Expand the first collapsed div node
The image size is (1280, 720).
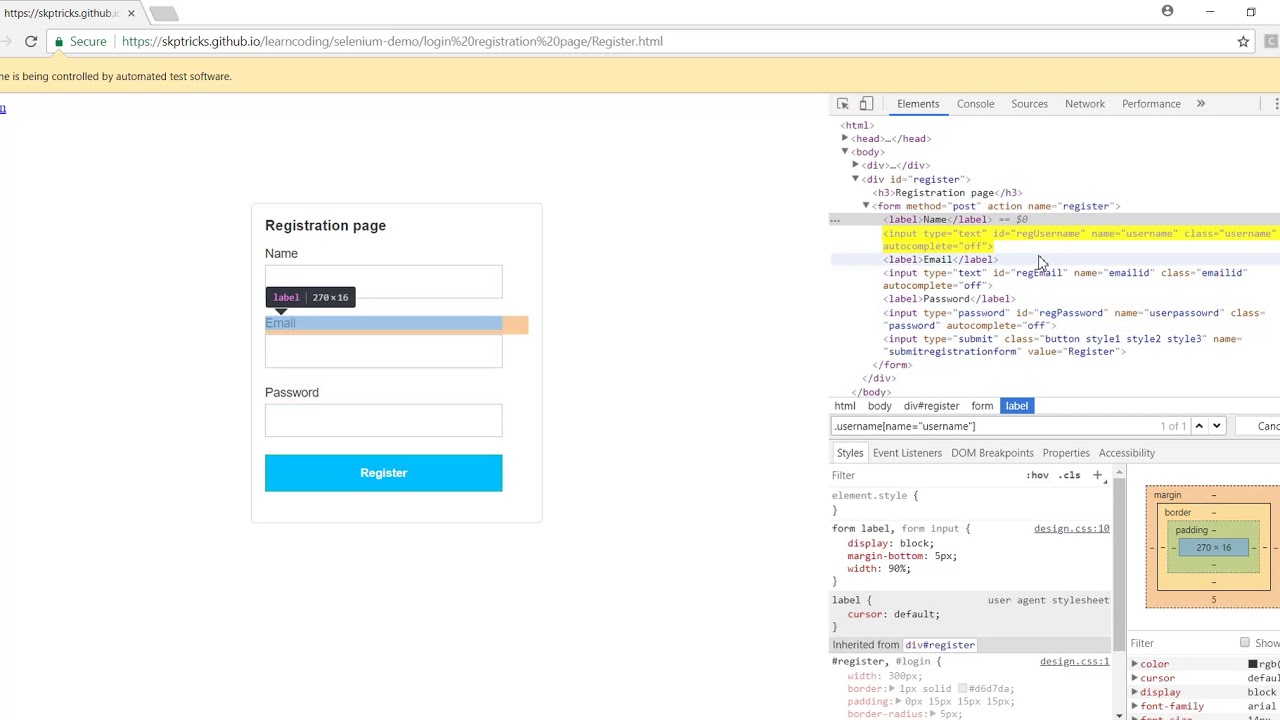[856, 165]
